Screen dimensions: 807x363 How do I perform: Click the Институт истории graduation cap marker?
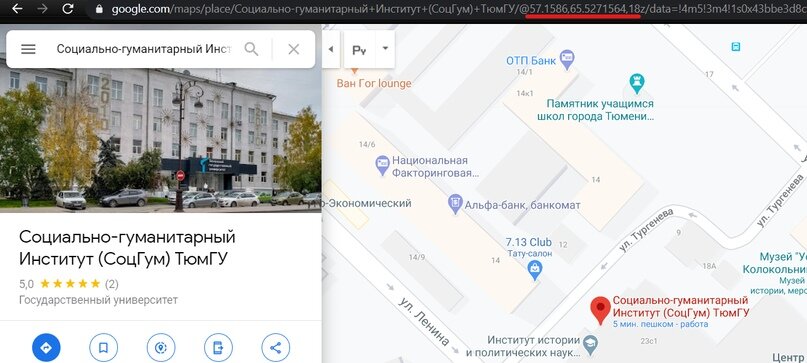click(591, 345)
